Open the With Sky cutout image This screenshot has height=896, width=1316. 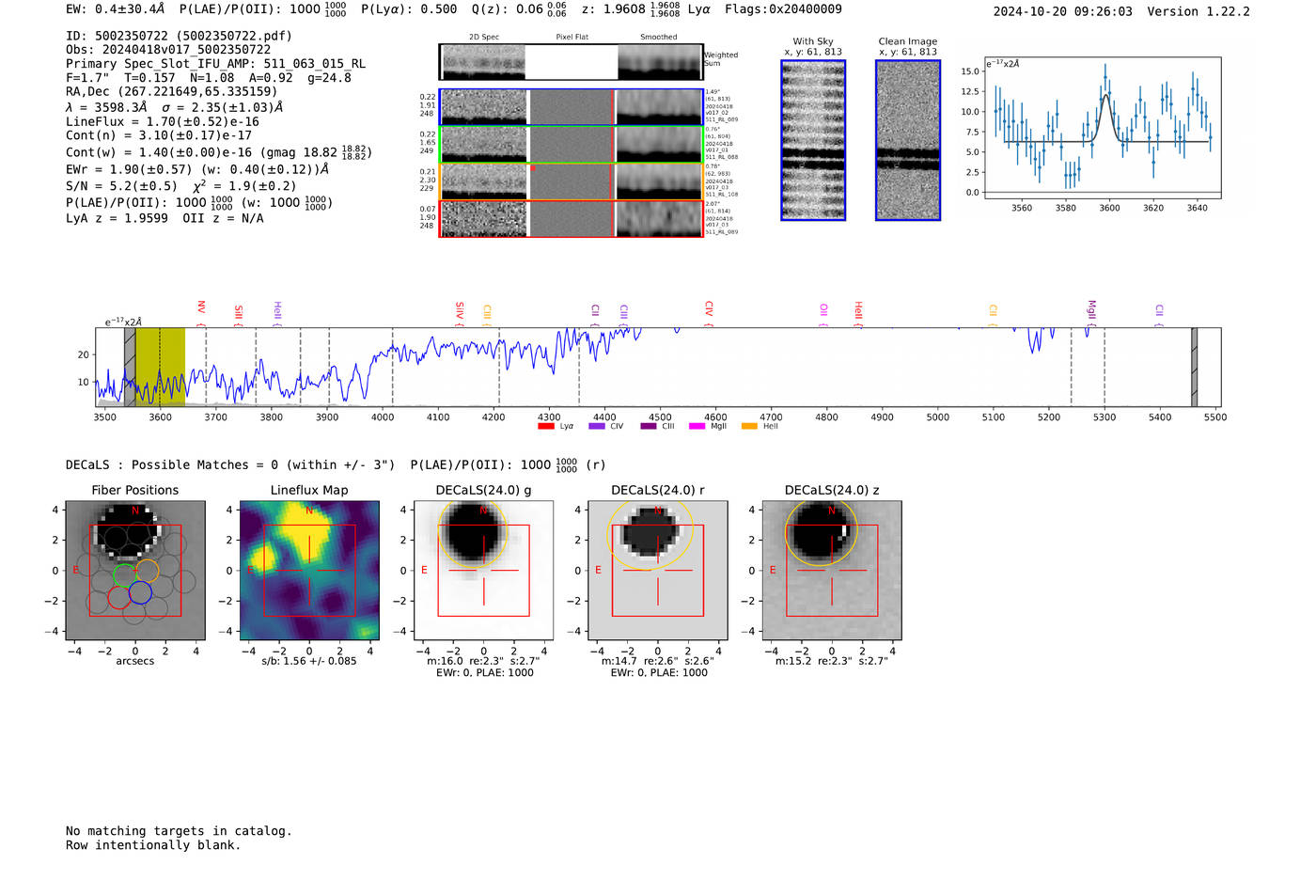pyautogui.click(x=813, y=140)
